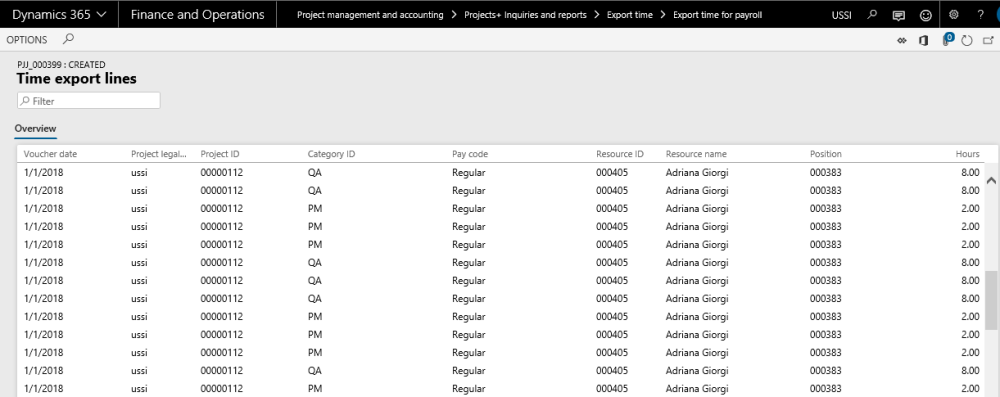Image resolution: width=1000 pixels, height=397 pixels.
Task: Click the Project legal entity column header
Action: (159, 154)
